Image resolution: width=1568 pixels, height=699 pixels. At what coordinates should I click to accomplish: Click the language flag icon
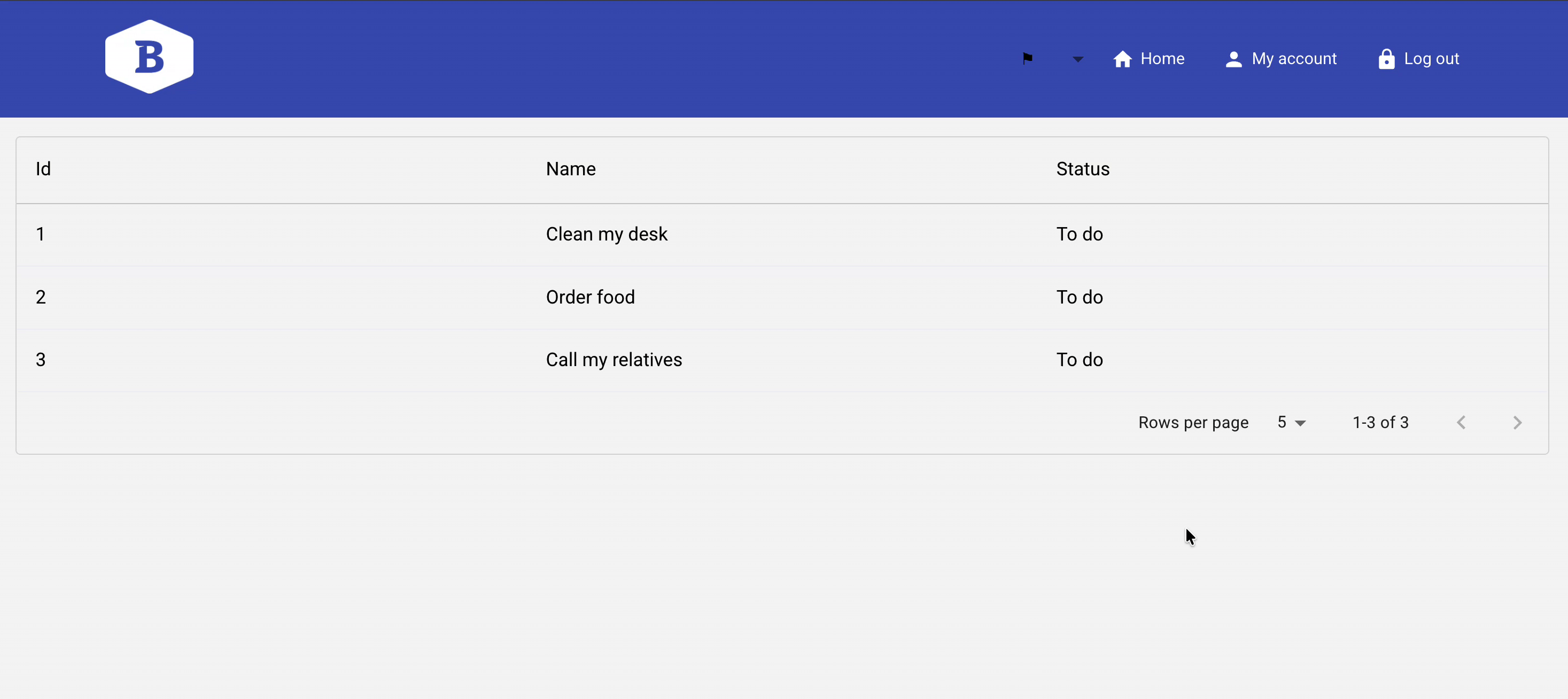1028,58
